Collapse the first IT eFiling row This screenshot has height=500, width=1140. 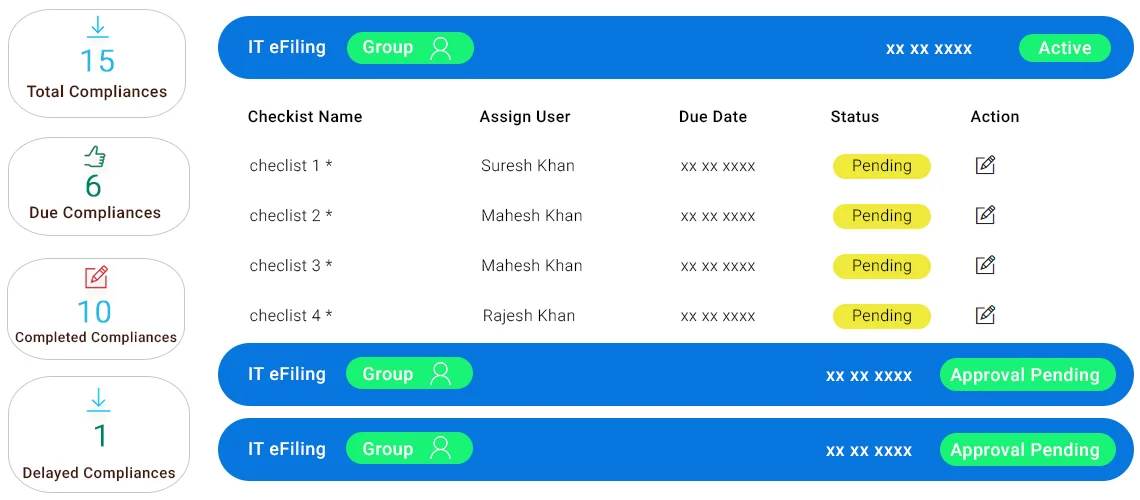point(287,47)
